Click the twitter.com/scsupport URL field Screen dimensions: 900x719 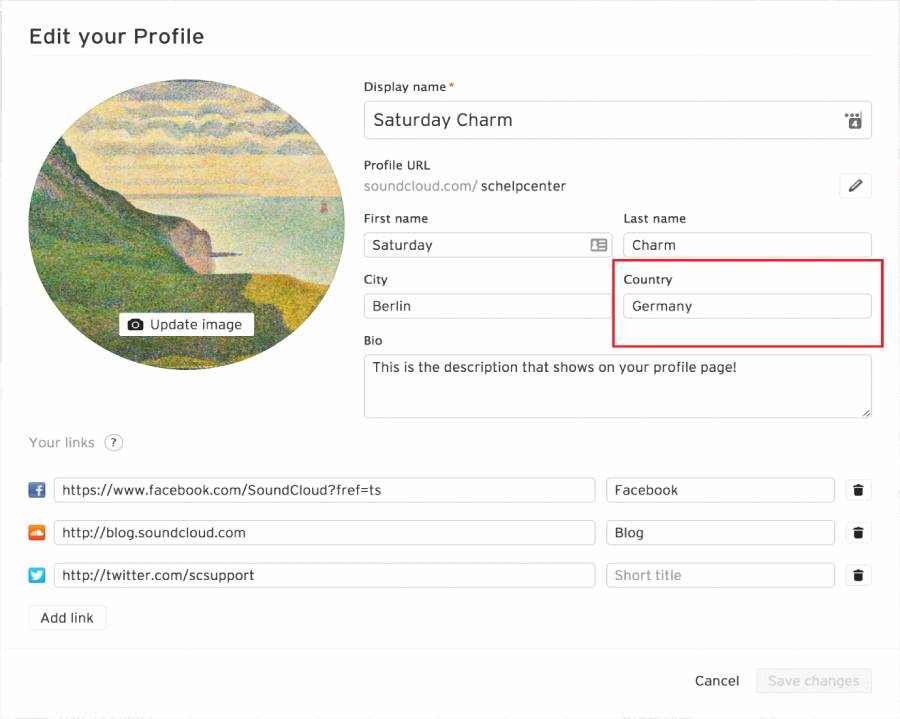324,575
